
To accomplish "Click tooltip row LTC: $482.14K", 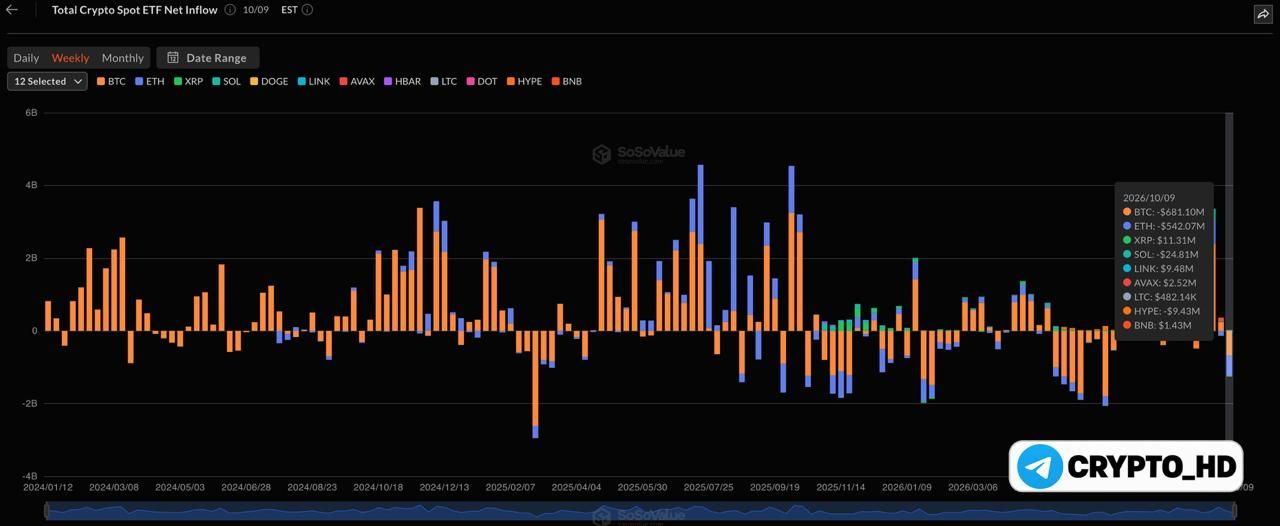I will click(x=1160, y=297).
